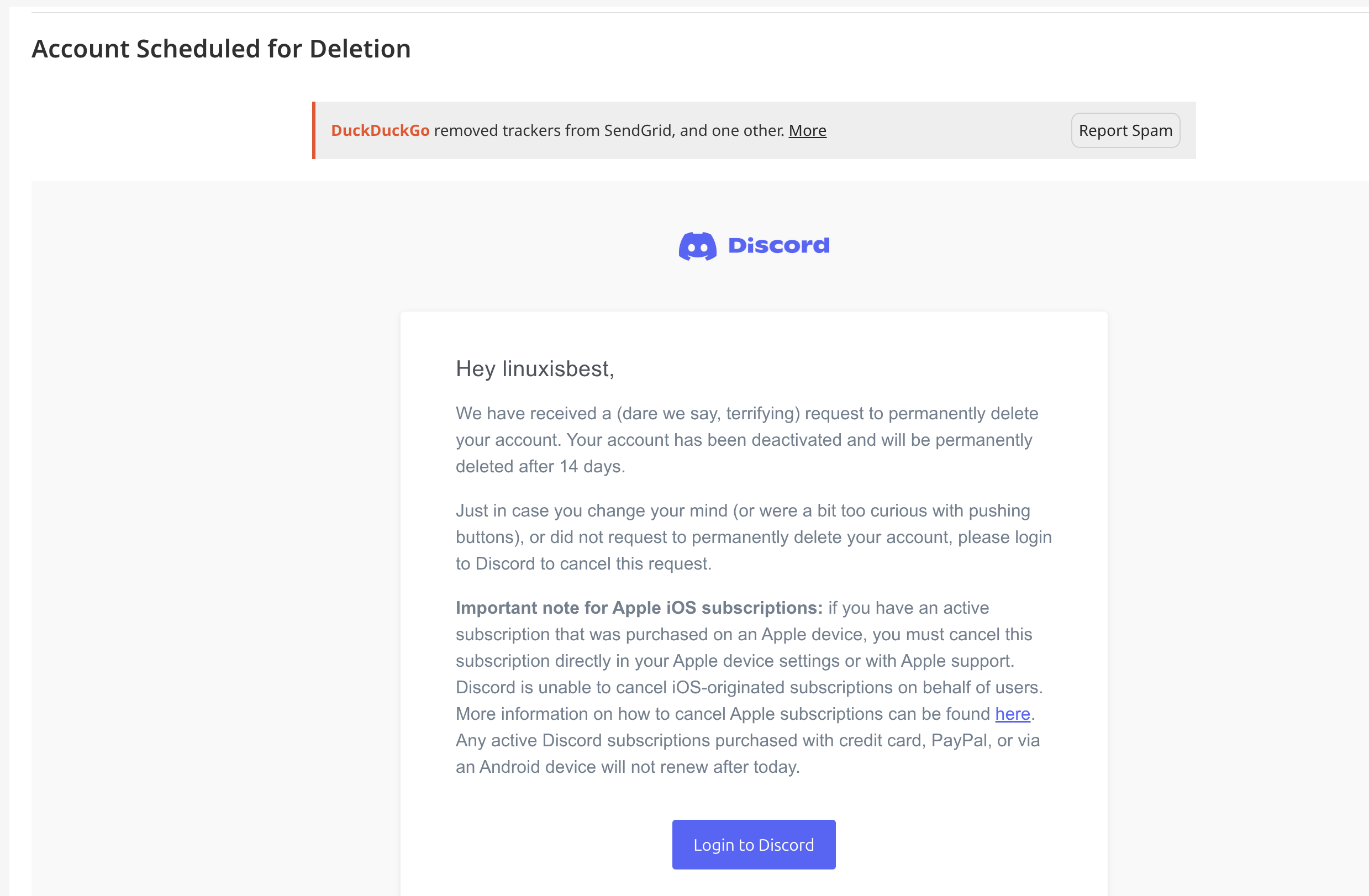Click the 'Hey linuxisbest,' greeting
This screenshot has height=896, width=1369.
click(x=534, y=368)
